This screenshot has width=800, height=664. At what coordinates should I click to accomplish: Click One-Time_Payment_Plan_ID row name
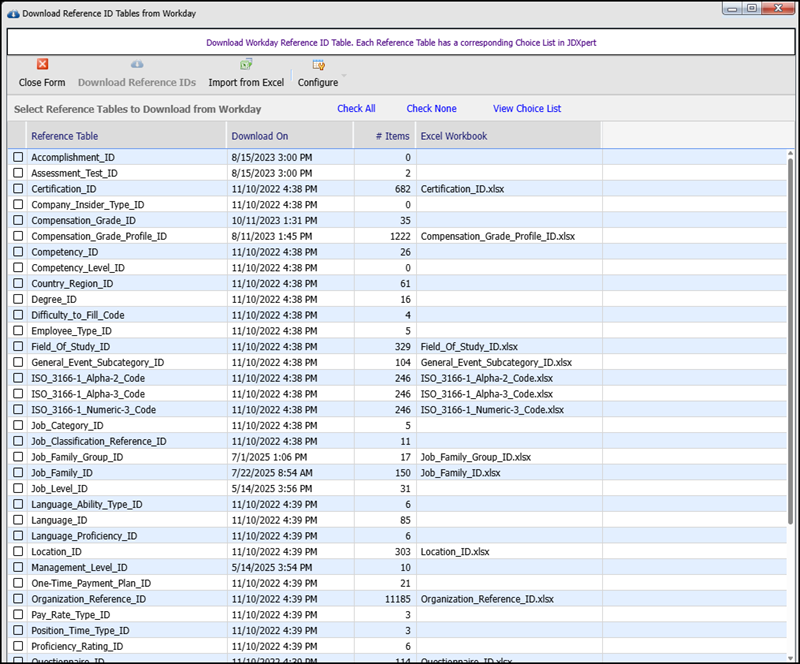click(91, 583)
